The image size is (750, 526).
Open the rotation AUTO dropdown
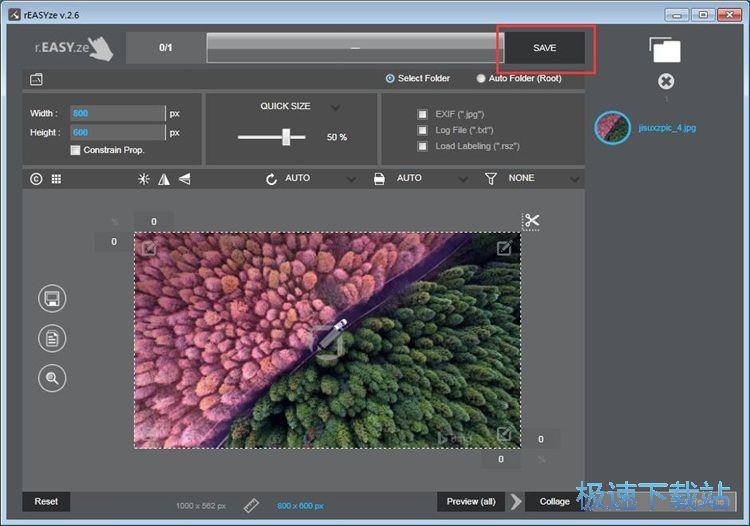tap(351, 179)
